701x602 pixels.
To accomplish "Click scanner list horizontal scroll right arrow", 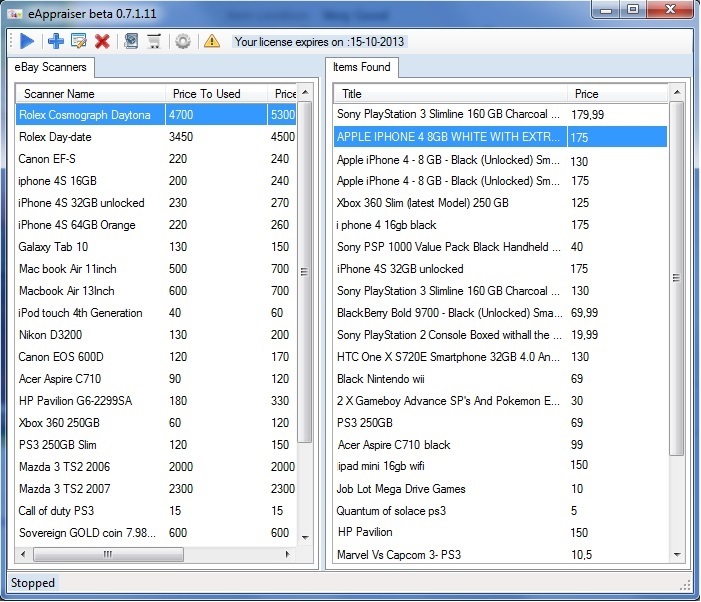I will click(x=287, y=554).
